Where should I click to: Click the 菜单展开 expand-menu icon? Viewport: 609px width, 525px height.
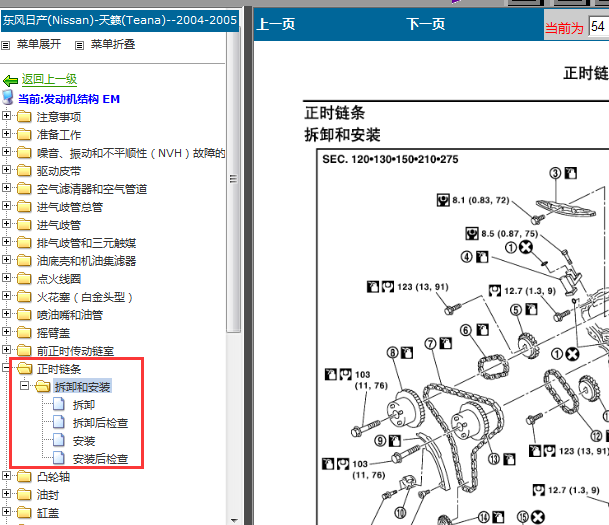(5, 45)
